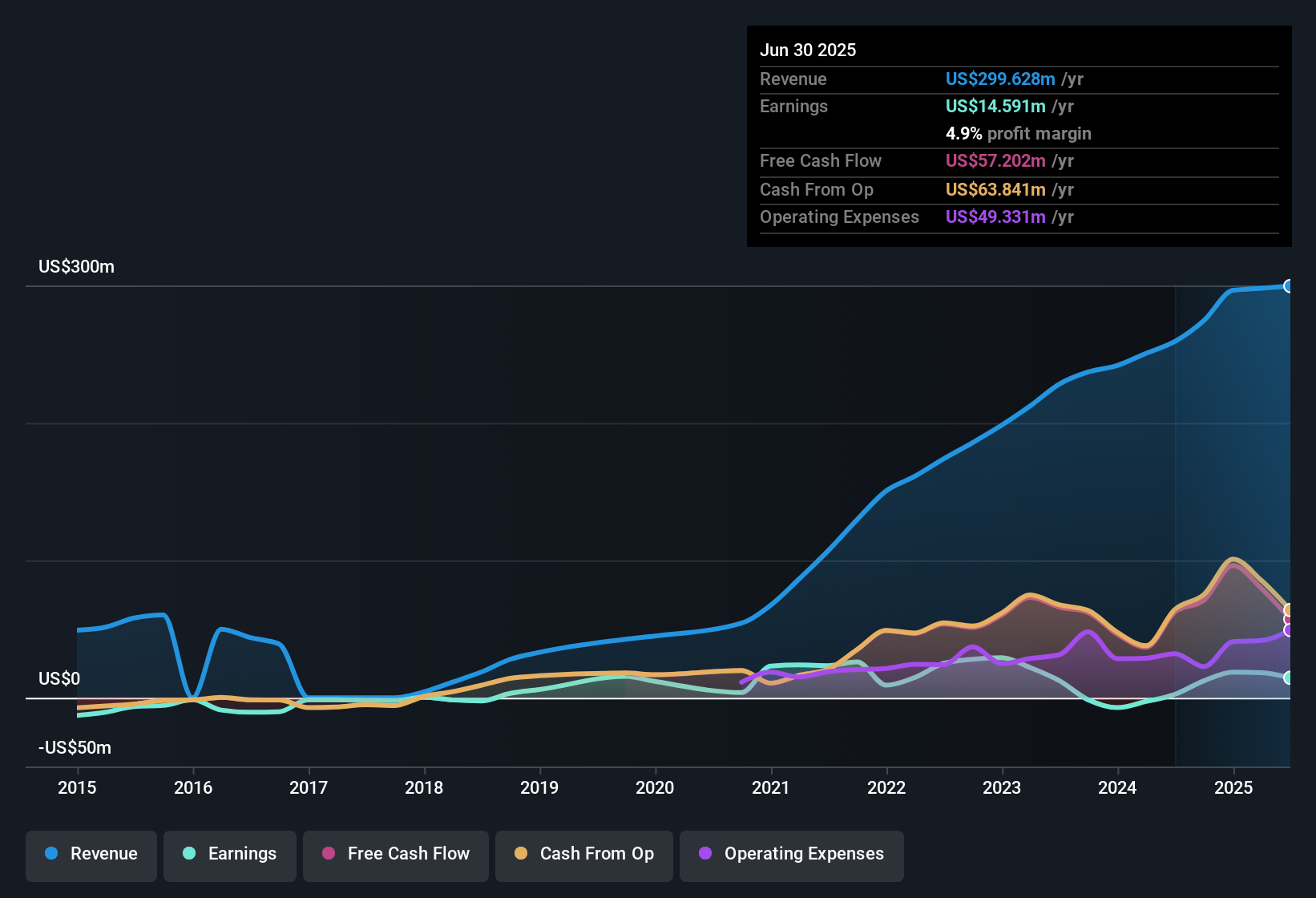Toggle the Free Cash Flow legend button

coord(396,854)
